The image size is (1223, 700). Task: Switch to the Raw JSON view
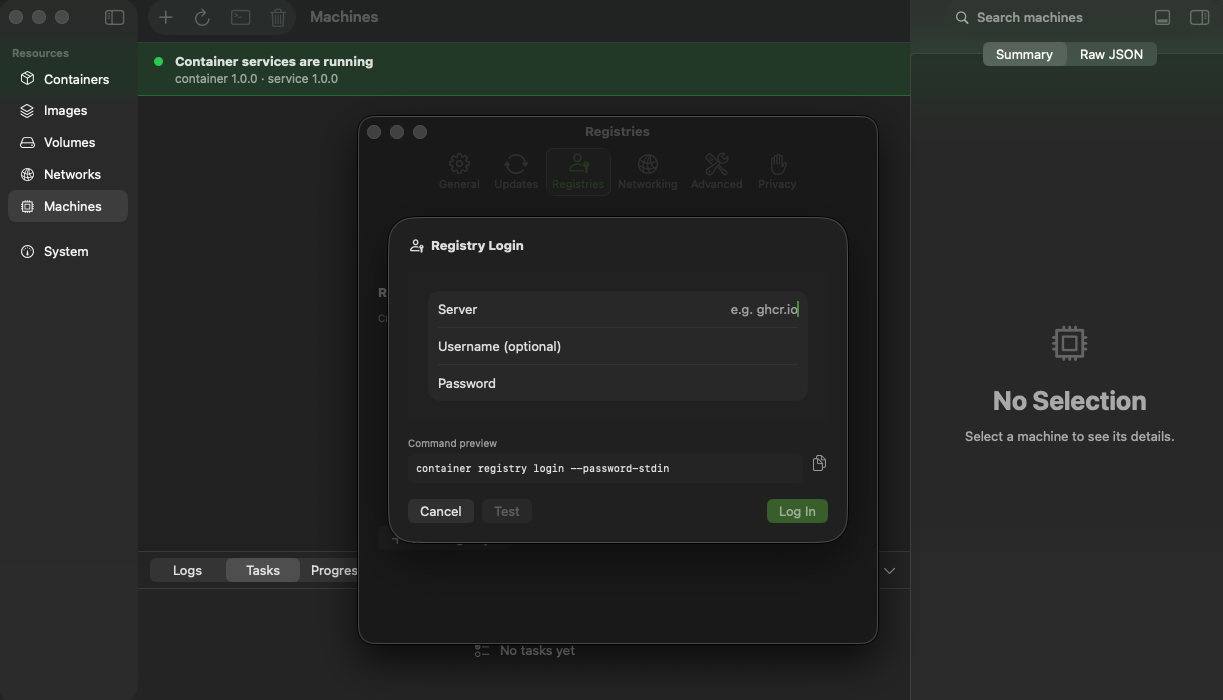pos(1111,54)
